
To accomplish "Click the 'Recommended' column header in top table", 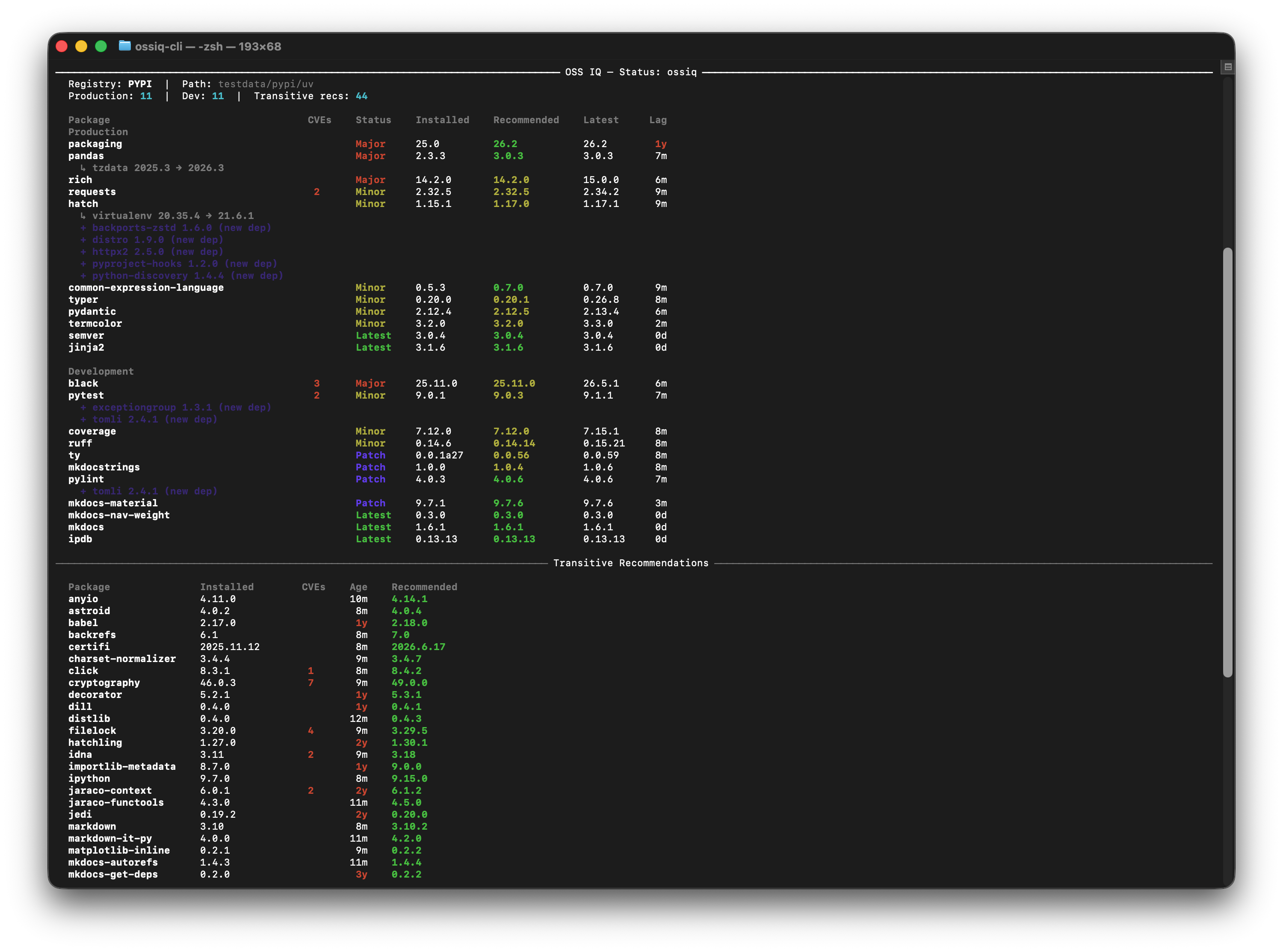I will tap(526, 121).
